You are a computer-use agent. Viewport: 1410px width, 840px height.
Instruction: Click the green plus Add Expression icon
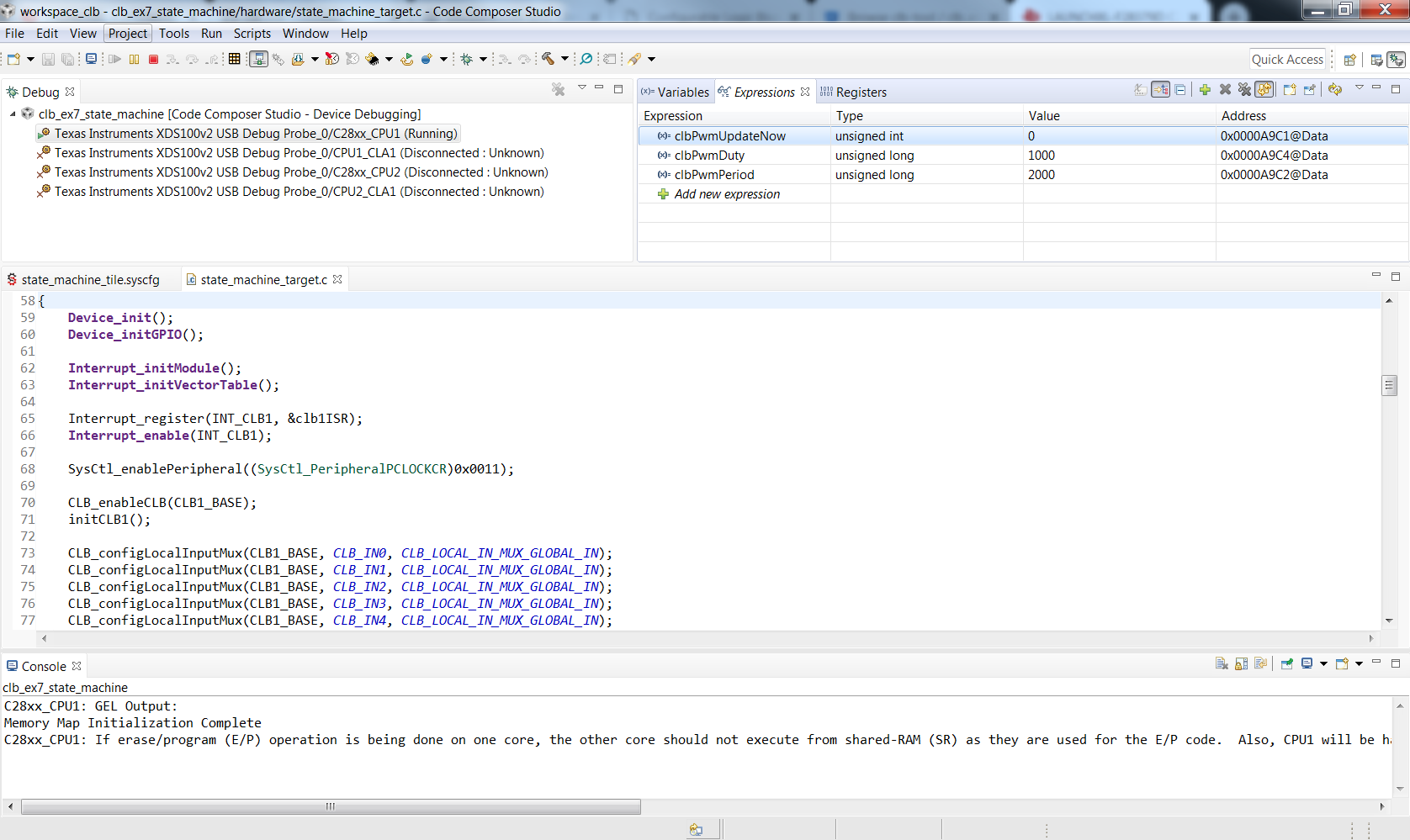click(1205, 90)
